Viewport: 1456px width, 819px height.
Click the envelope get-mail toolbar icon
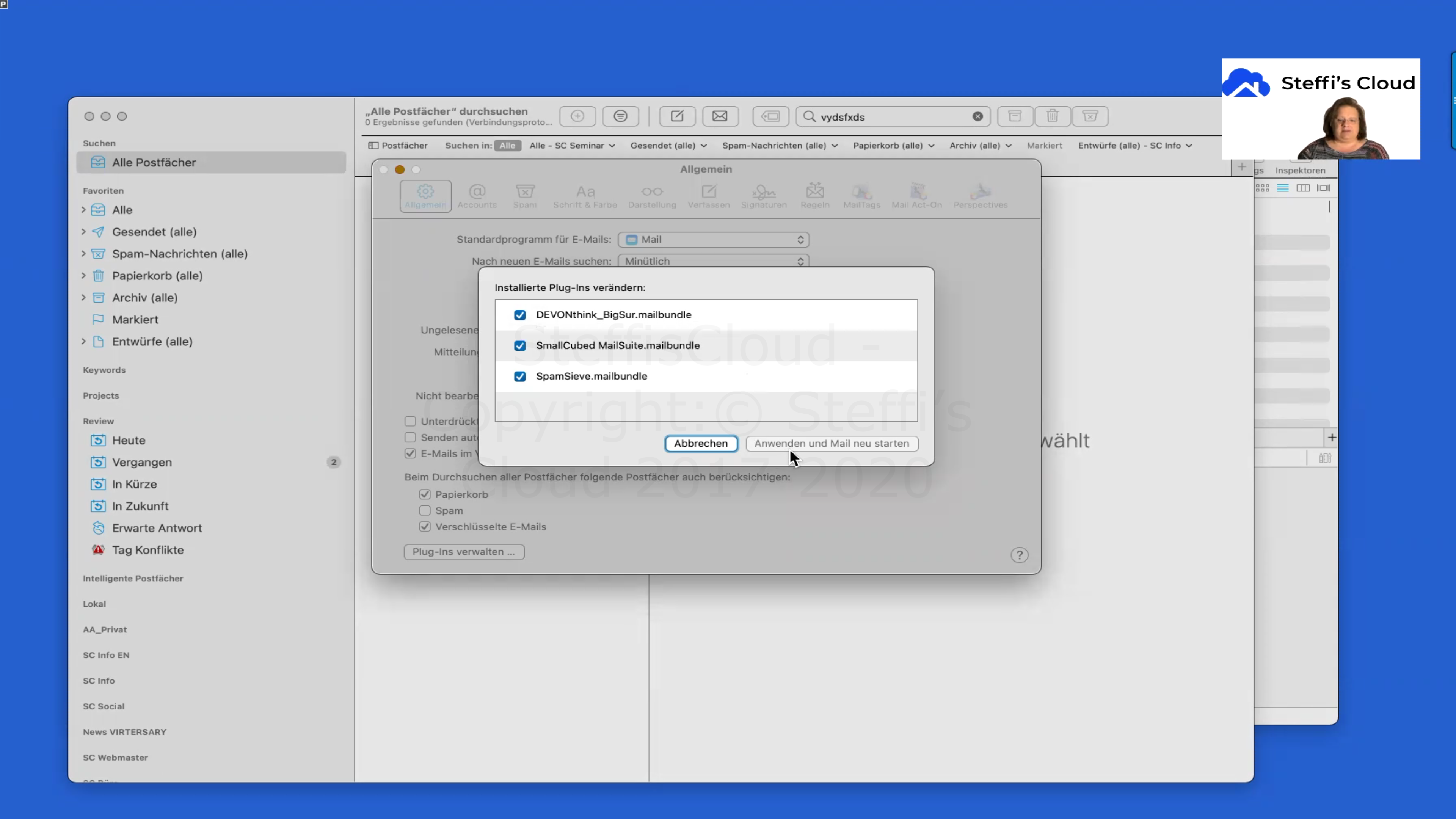point(720,116)
